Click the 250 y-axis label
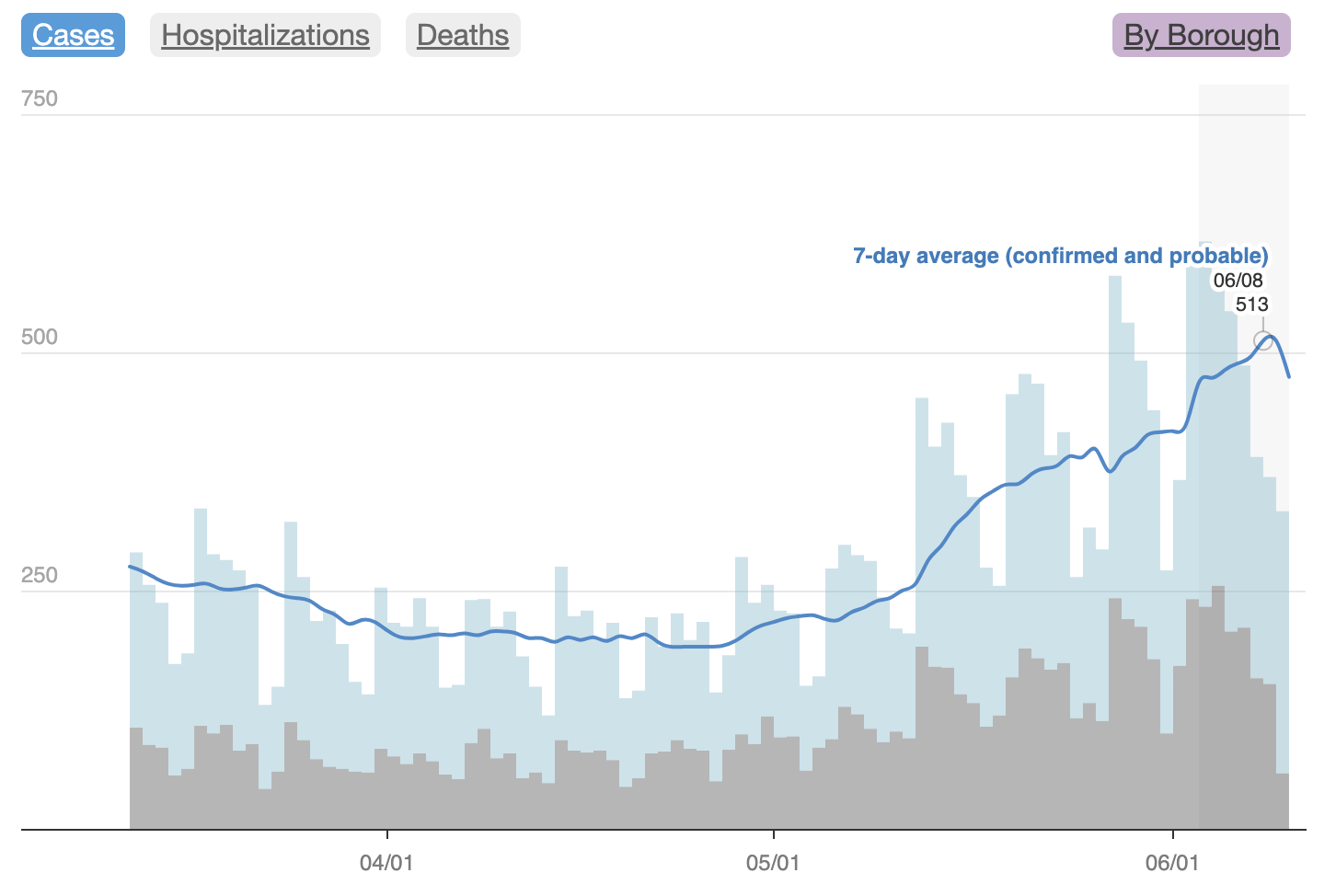The image size is (1336, 896). coord(39,575)
